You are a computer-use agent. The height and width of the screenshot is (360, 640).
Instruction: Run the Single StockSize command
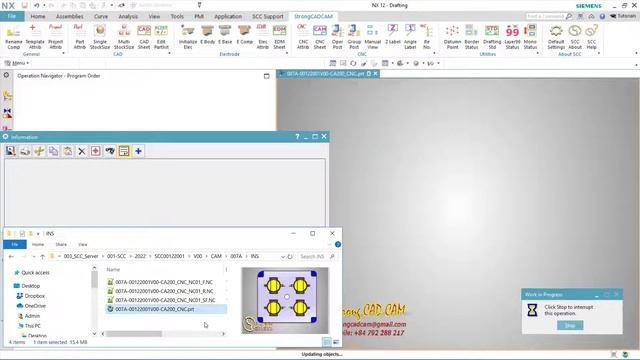(100, 37)
